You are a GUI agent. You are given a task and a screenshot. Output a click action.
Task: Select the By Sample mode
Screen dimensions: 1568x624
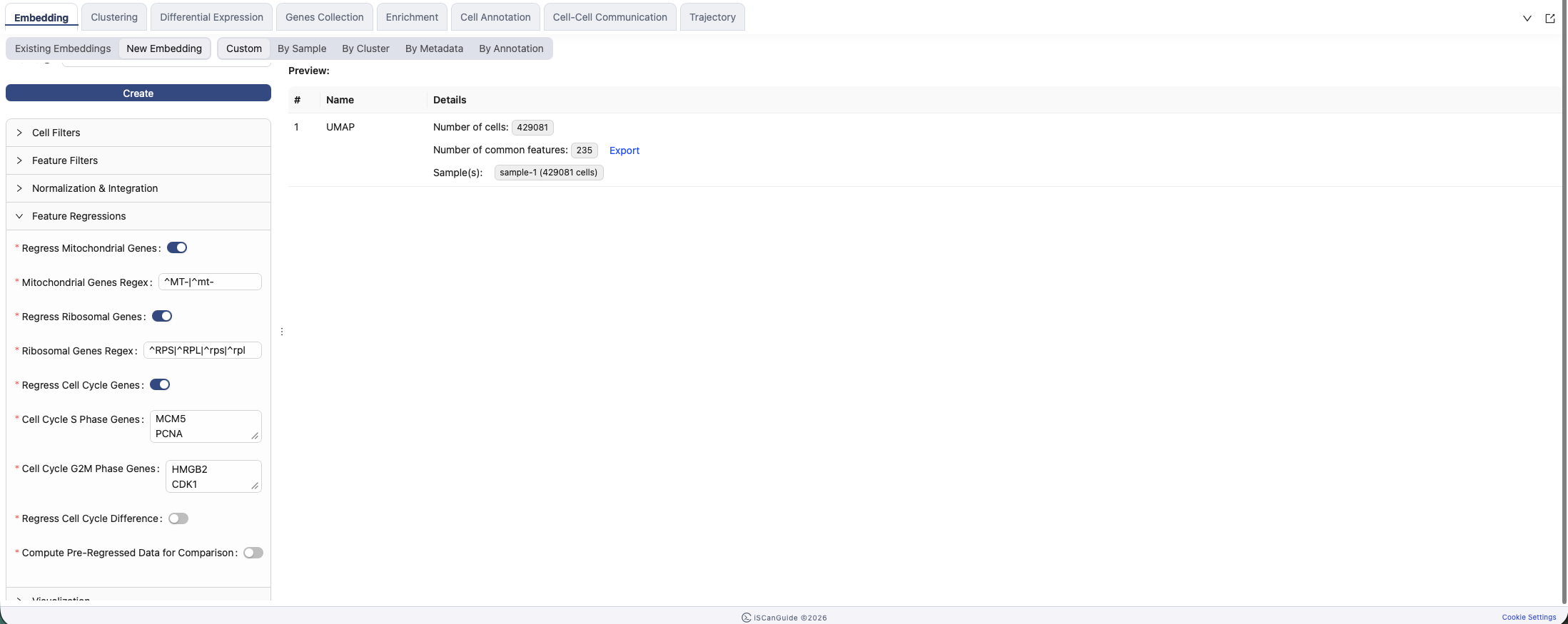(302, 48)
